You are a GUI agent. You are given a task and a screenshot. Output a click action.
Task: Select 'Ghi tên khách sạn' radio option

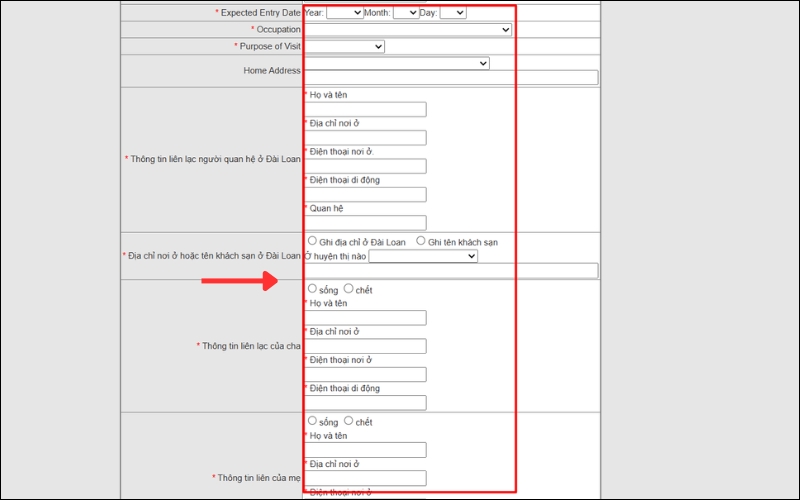(421, 241)
